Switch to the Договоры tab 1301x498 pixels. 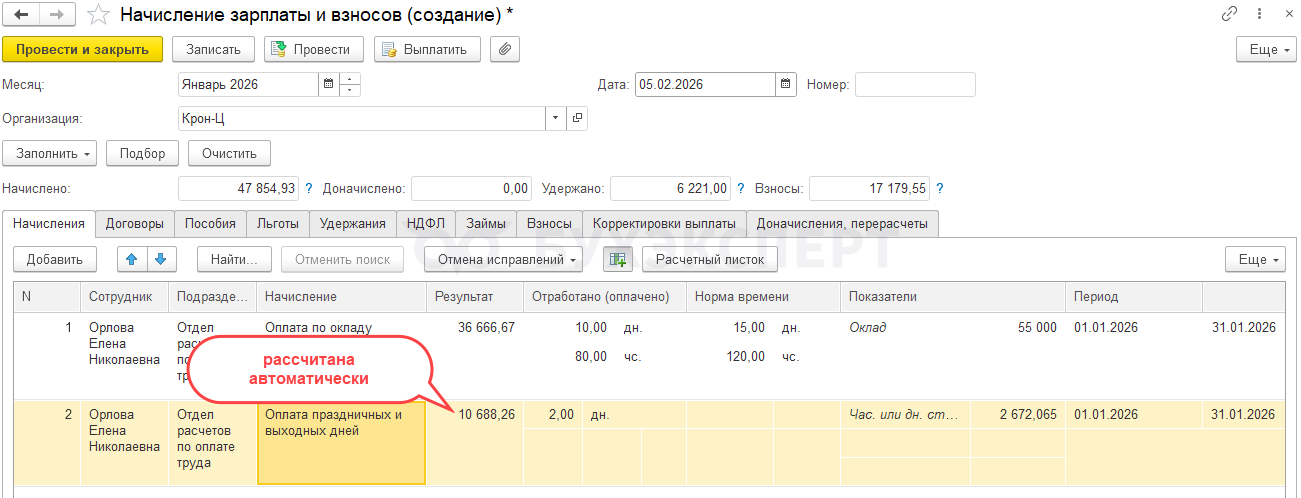tap(135, 224)
